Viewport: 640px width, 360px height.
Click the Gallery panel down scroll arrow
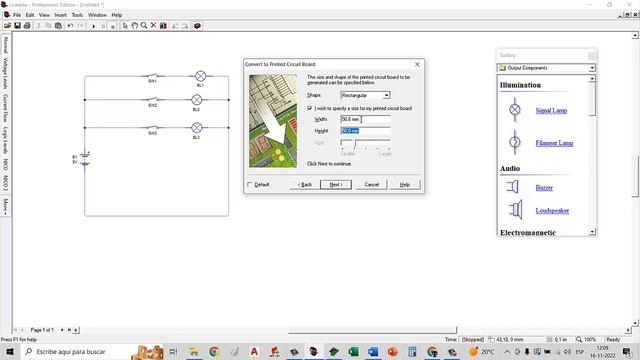pyautogui.click(x=592, y=232)
